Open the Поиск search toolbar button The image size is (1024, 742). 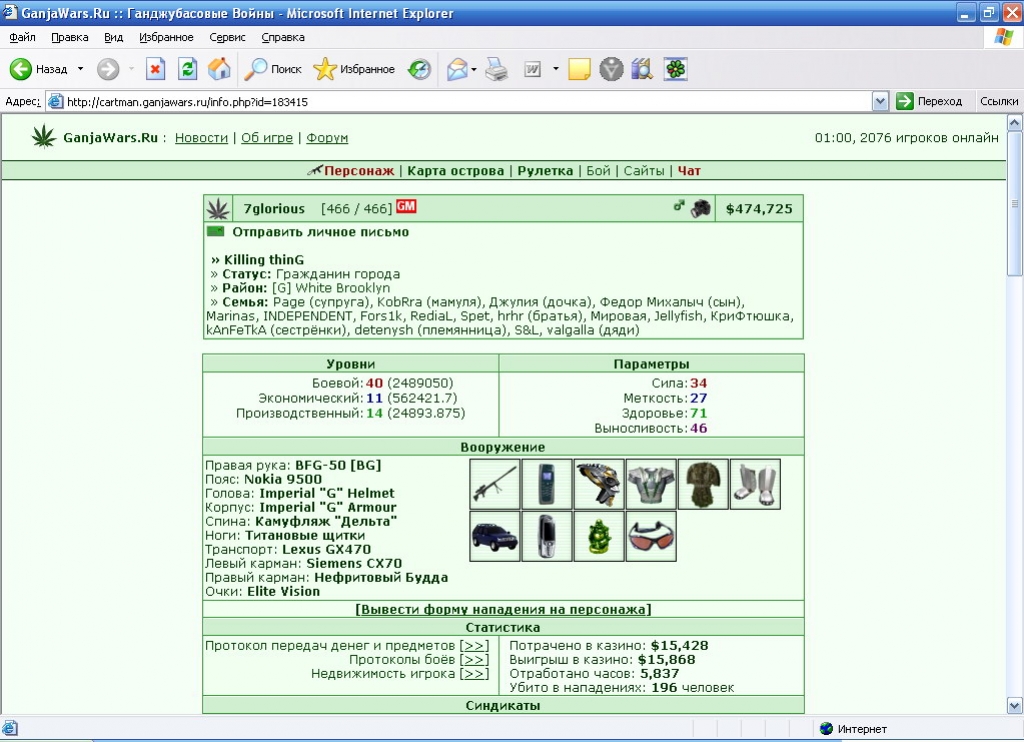[x=273, y=69]
